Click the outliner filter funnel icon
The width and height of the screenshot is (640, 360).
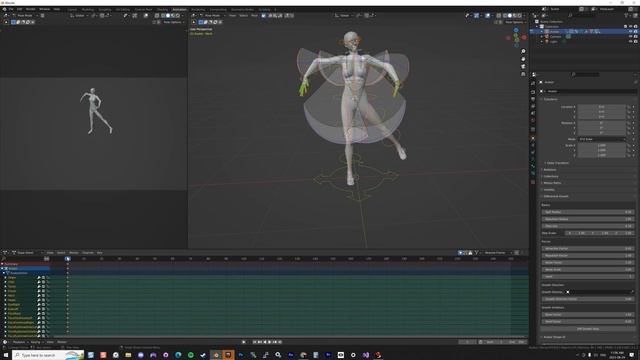tap(626, 16)
